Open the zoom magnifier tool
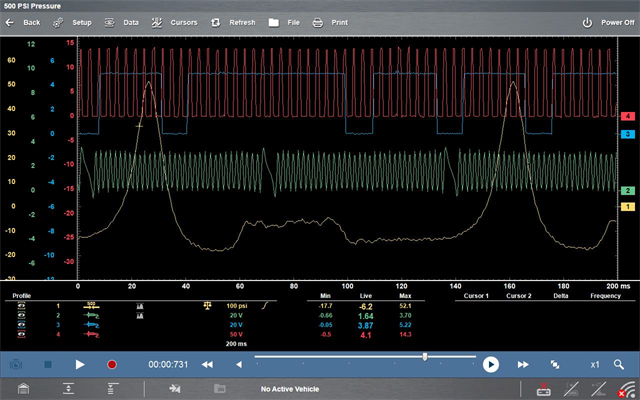640x400 pixels. pyautogui.click(x=620, y=365)
